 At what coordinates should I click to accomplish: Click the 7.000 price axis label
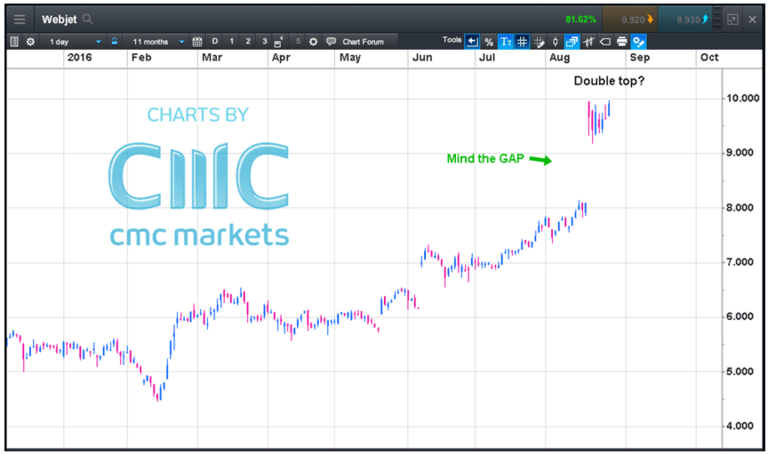[740, 262]
